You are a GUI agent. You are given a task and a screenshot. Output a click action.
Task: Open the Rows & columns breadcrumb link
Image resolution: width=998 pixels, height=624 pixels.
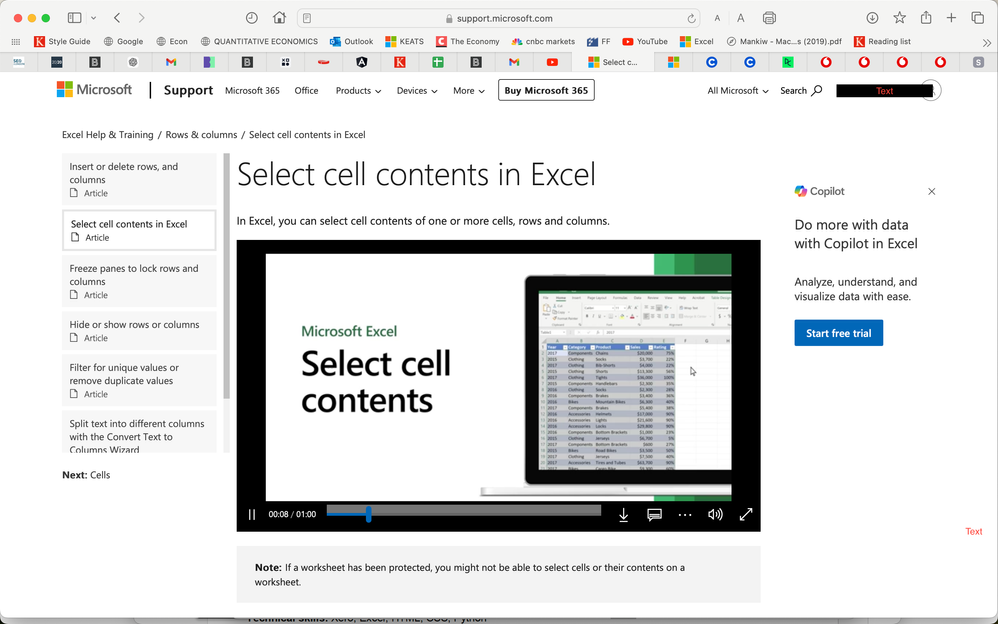(201, 134)
